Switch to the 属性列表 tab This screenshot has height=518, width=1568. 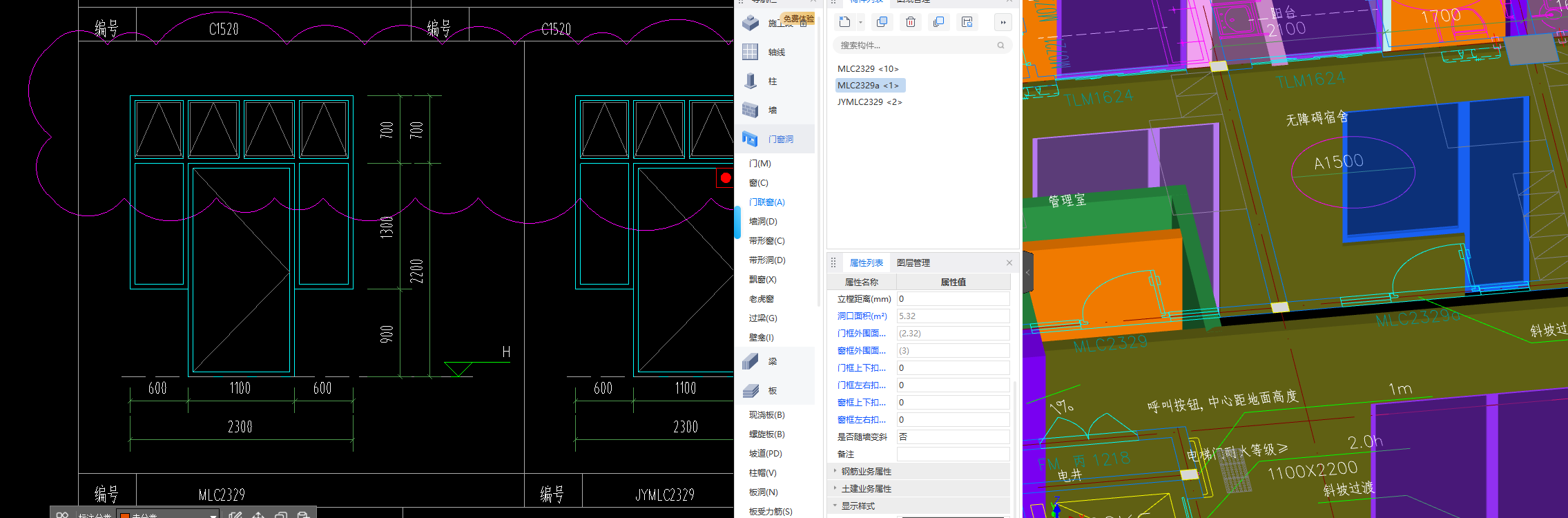(x=866, y=263)
